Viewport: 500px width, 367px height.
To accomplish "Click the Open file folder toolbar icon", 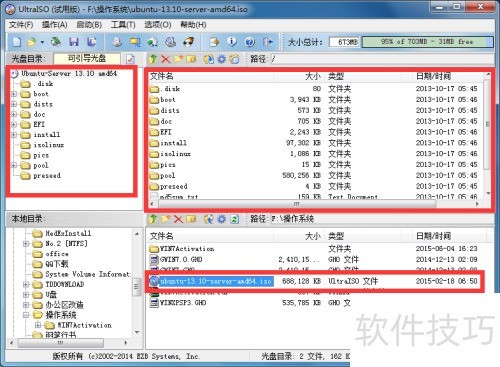I will pyautogui.click(x=32, y=42).
